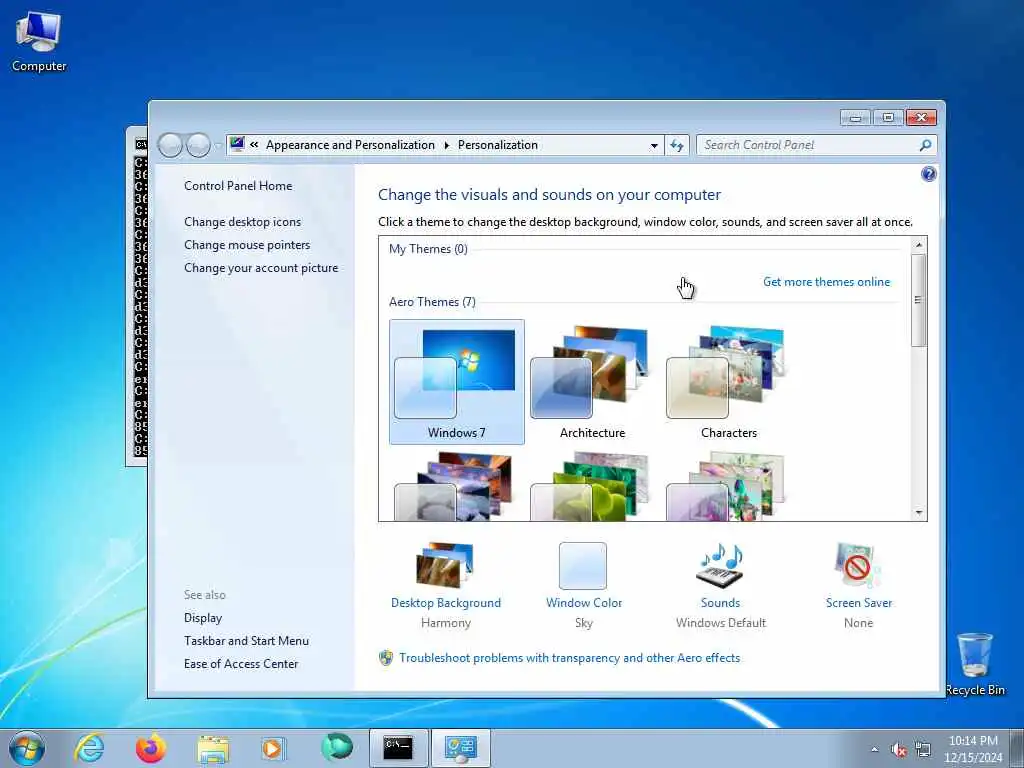Open the Window Color swatch
This screenshot has height=768, width=1024.
[x=583, y=566]
